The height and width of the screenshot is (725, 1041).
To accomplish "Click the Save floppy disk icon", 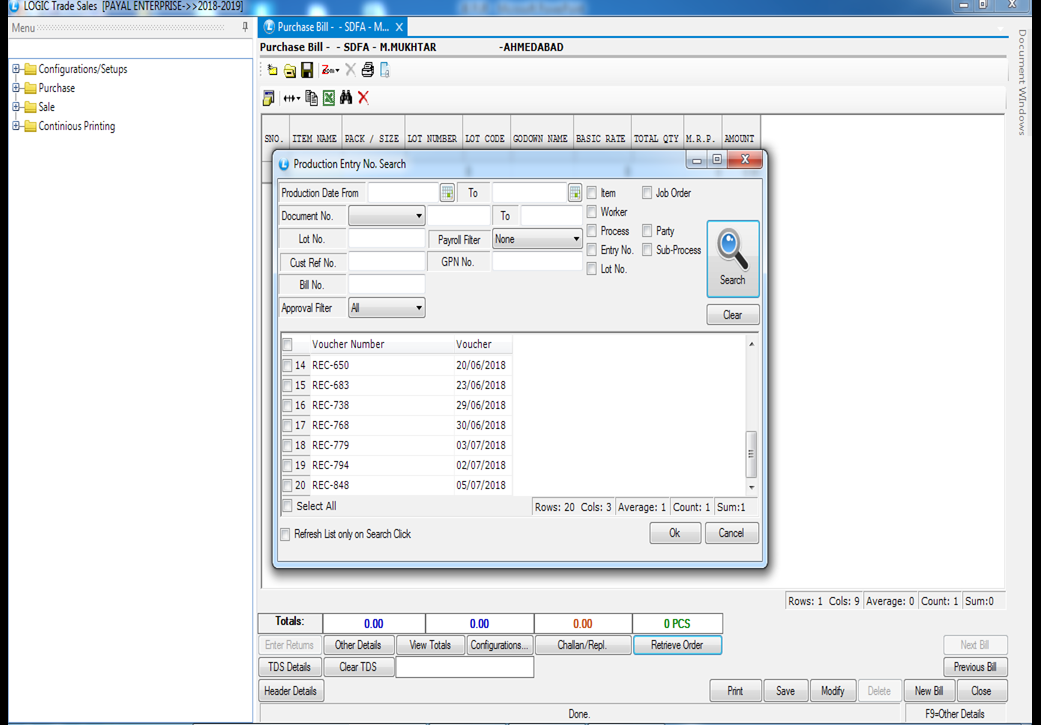I will (x=307, y=70).
